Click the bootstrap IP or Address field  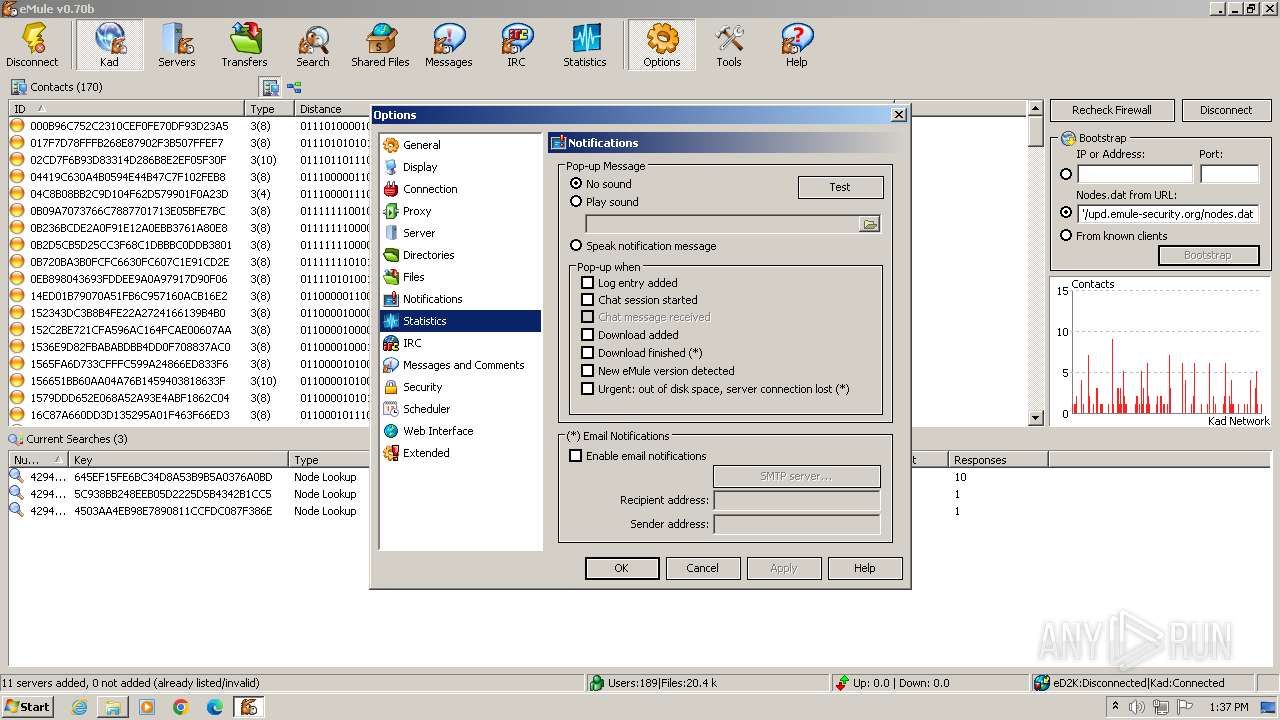tap(1134, 174)
